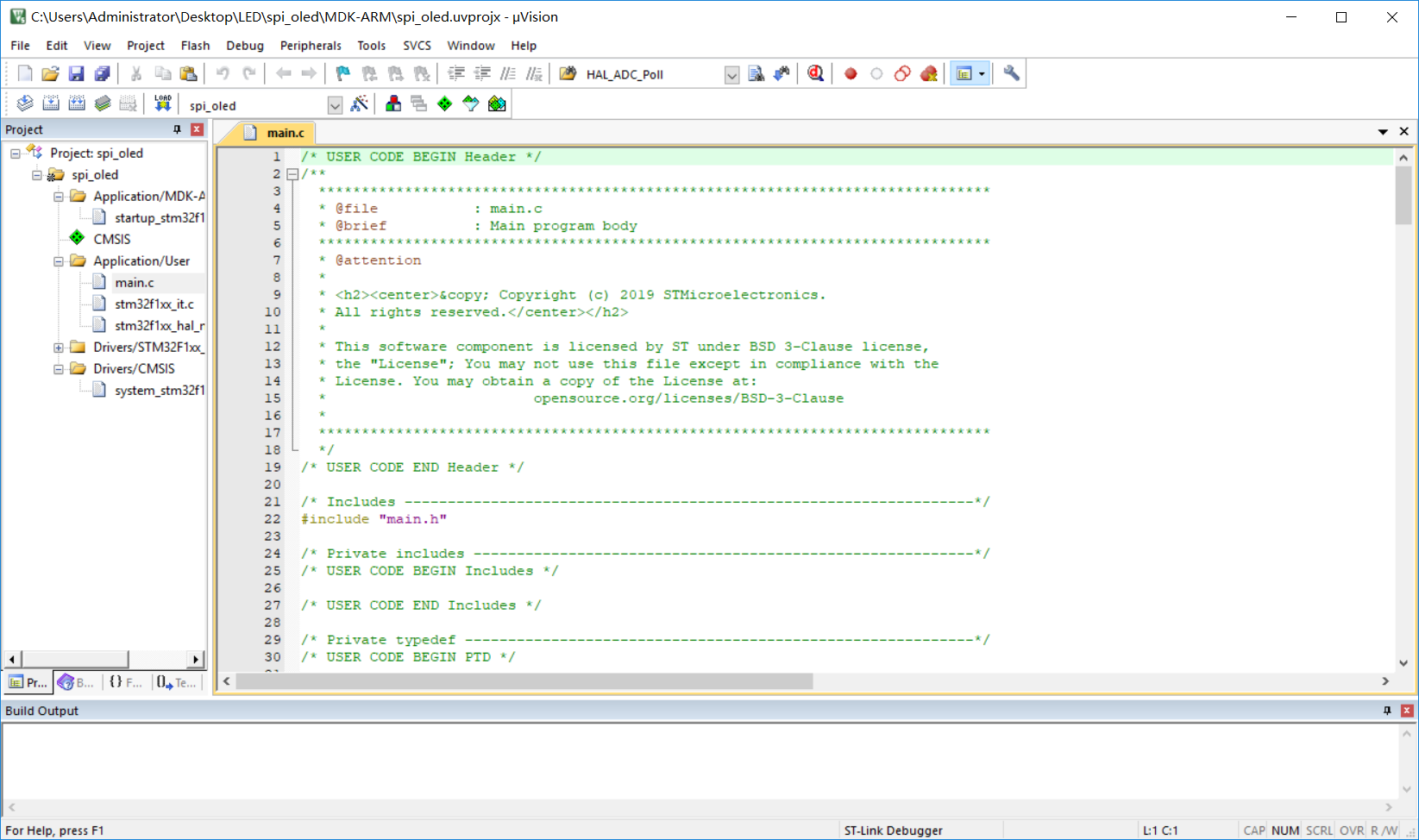This screenshot has height=840, width=1419.
Task: Click the Save All icon
Action: 102,74
